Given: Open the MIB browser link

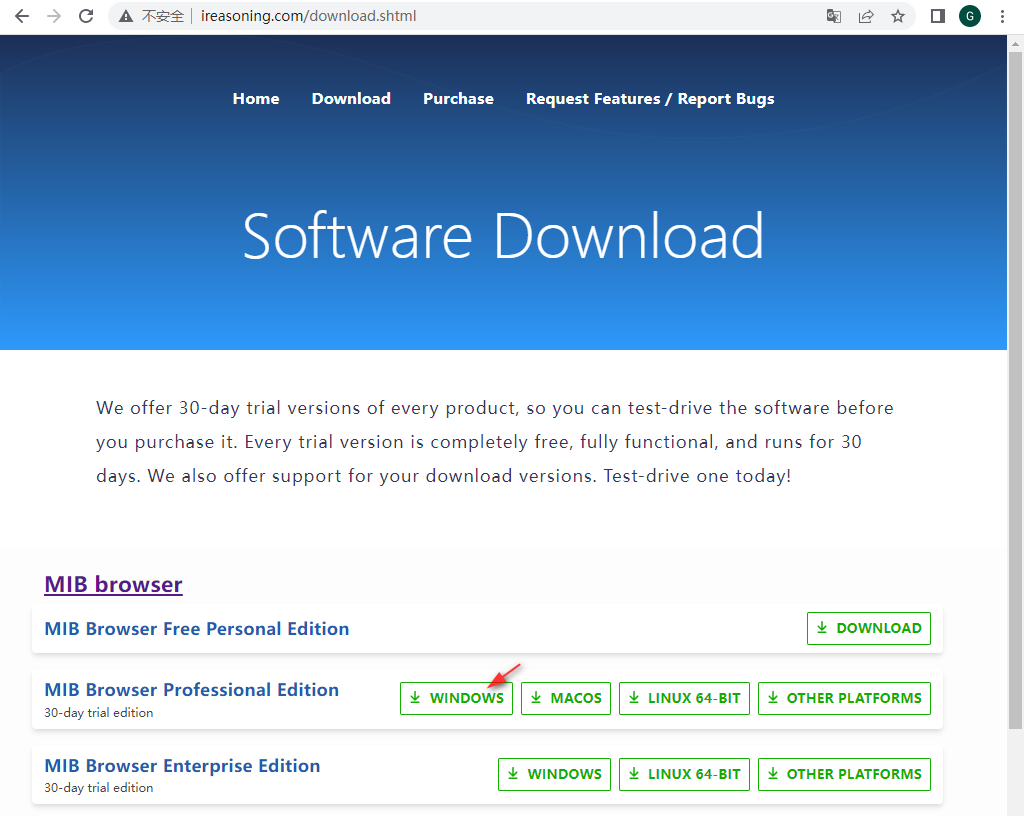Looking at the screenshot, I should [113, 584].
